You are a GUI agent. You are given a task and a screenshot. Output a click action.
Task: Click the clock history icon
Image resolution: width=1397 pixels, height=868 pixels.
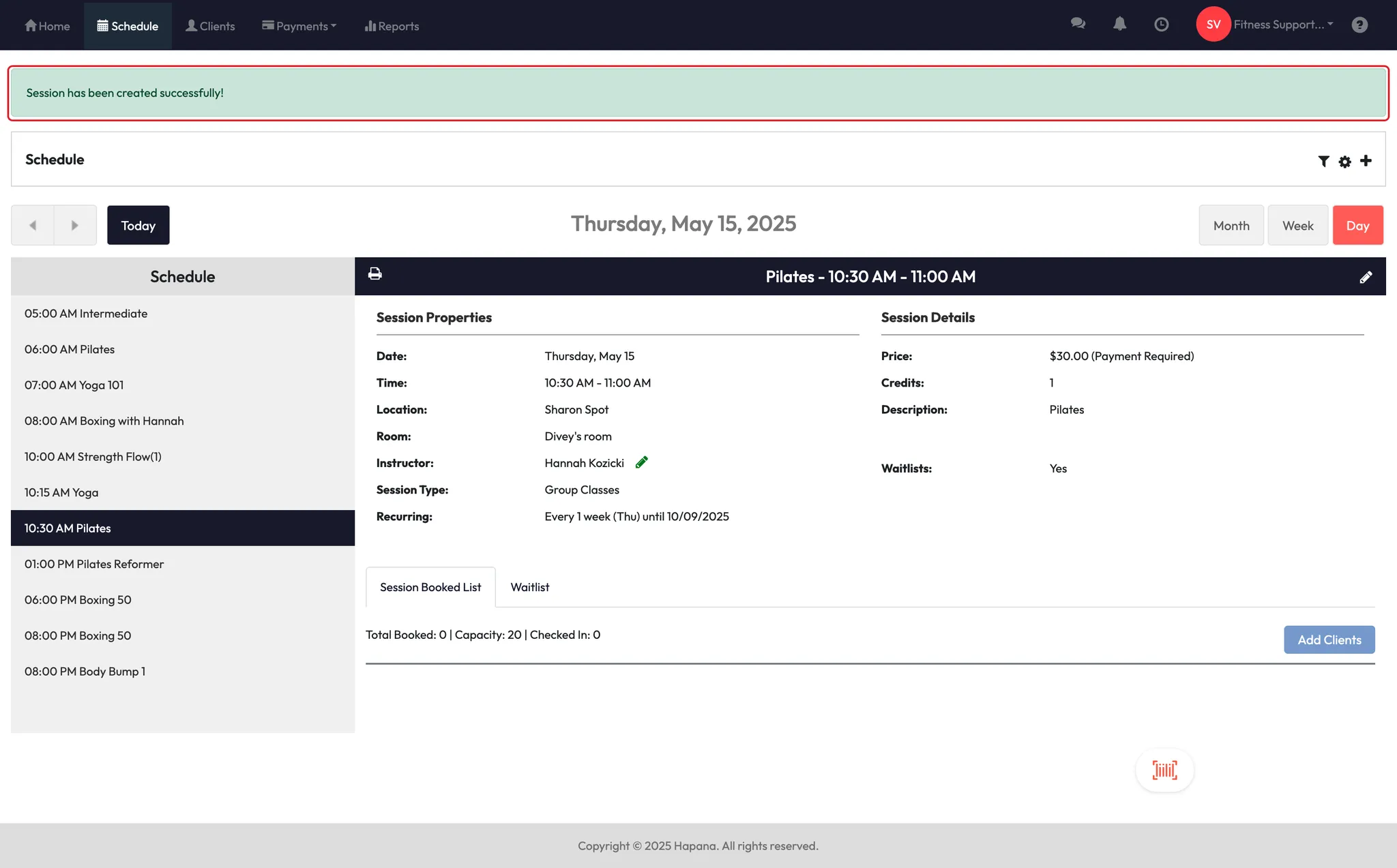click(1161, 25)
